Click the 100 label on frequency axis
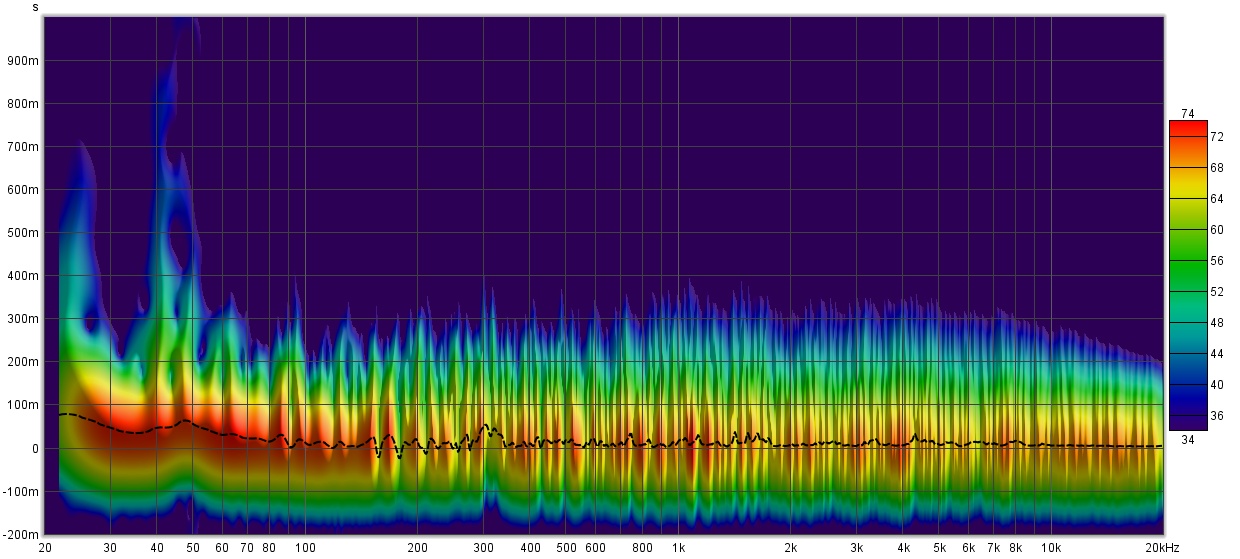The image size is (1240, 559). pos(305,548)
